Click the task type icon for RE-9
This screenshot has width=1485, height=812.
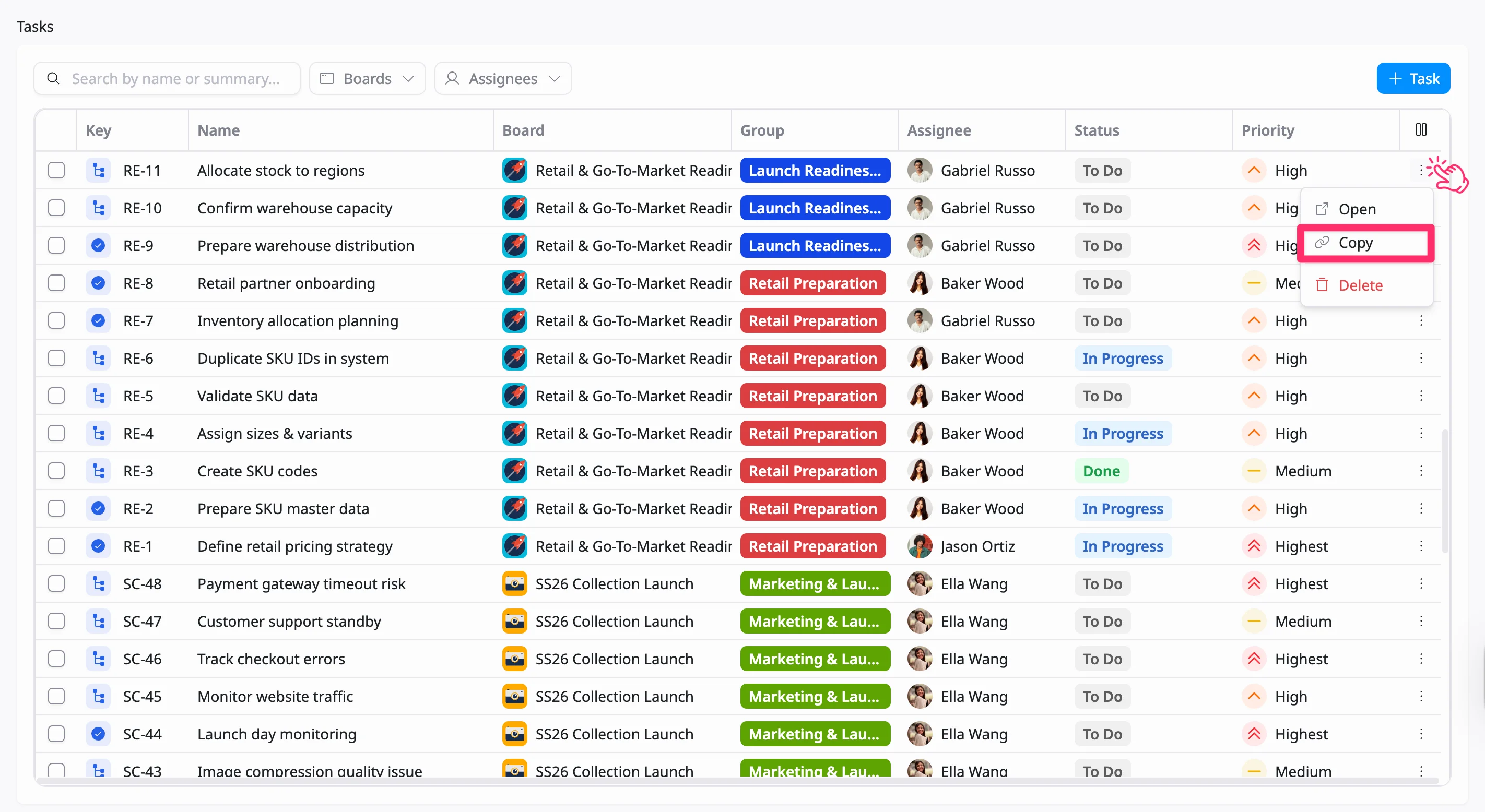tap(99, 245)
